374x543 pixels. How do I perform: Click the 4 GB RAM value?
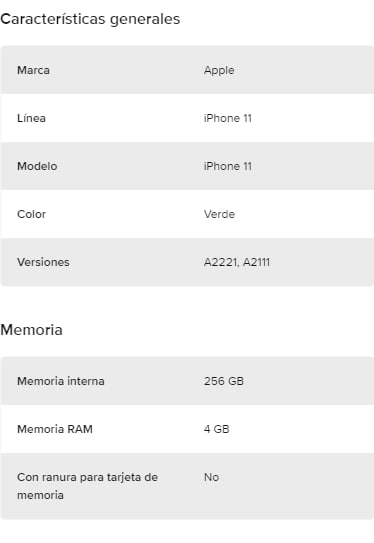216,429
